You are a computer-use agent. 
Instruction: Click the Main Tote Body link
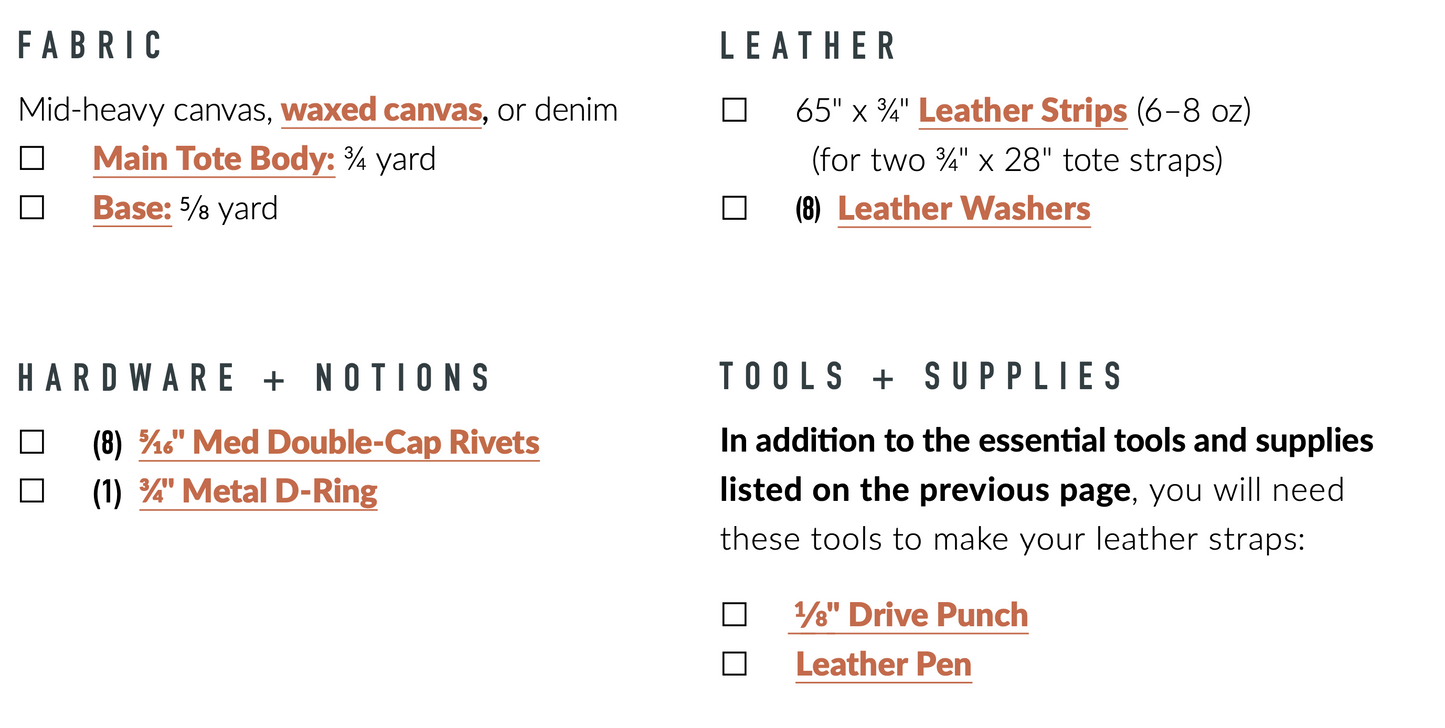(213, 159)
